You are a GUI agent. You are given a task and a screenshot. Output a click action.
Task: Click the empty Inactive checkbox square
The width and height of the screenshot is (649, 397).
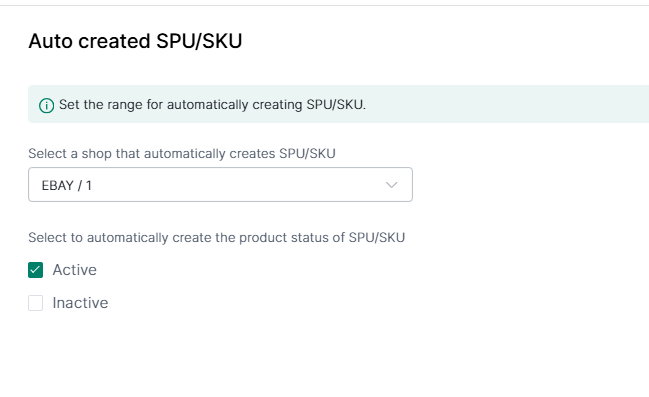point(36,303)
